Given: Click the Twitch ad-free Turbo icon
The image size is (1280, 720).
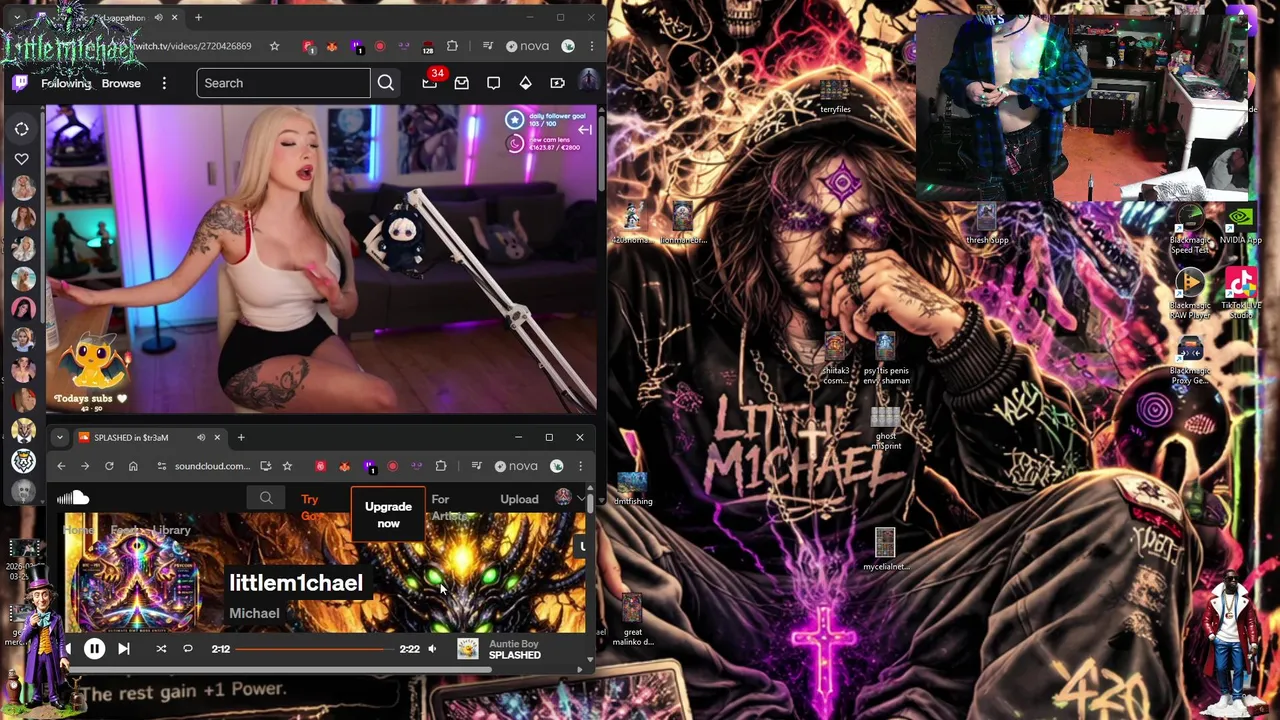Looking at the screenshot, I should click(x=557, y=83).
